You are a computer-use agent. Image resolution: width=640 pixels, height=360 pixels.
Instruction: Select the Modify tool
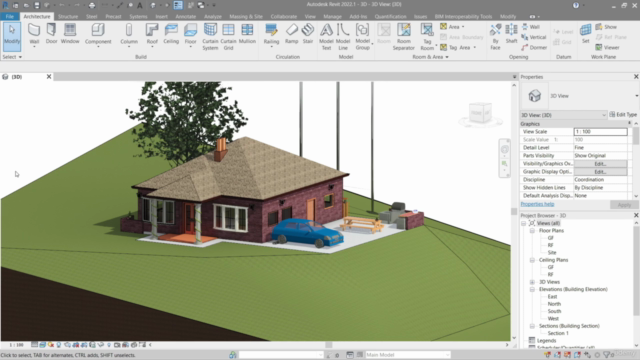point(12,36)
